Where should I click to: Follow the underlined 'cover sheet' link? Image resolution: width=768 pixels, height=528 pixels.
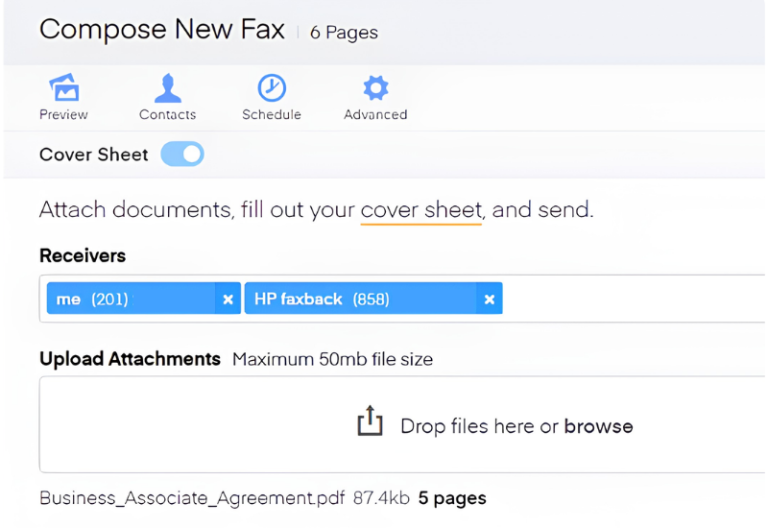pyautogui.click(x=421, y=210)
